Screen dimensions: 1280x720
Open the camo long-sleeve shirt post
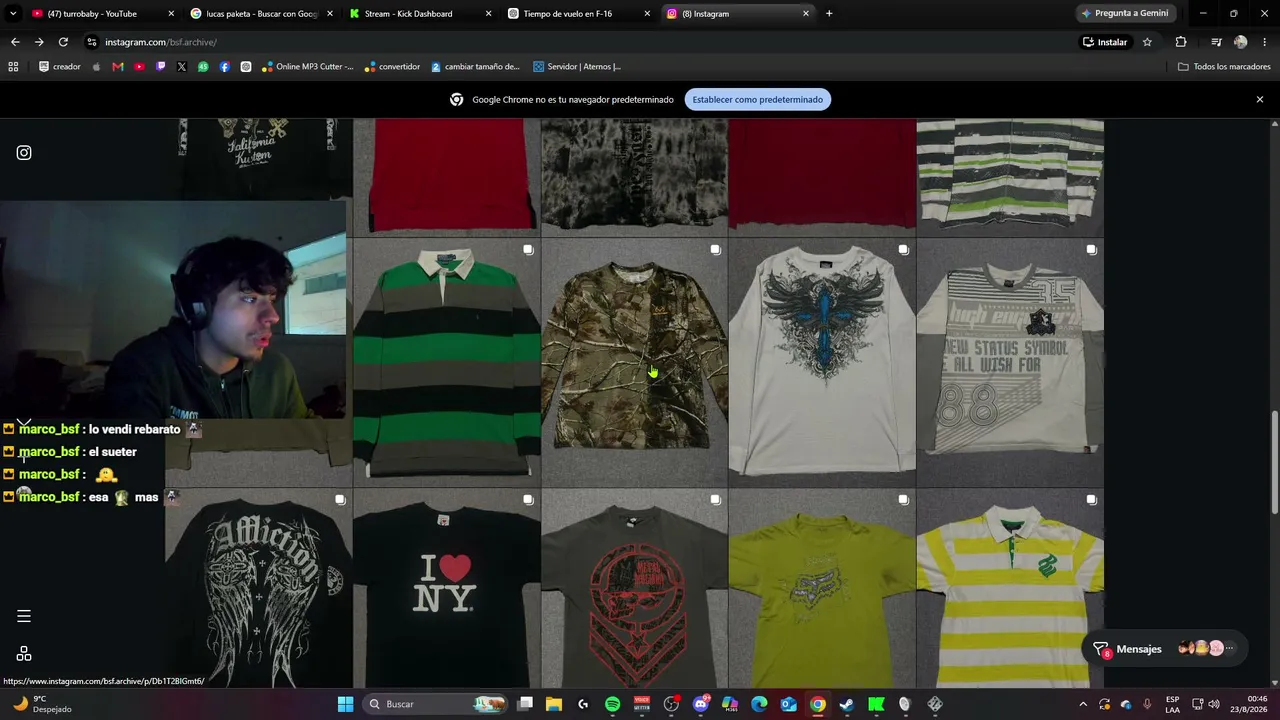pos(634,362)
